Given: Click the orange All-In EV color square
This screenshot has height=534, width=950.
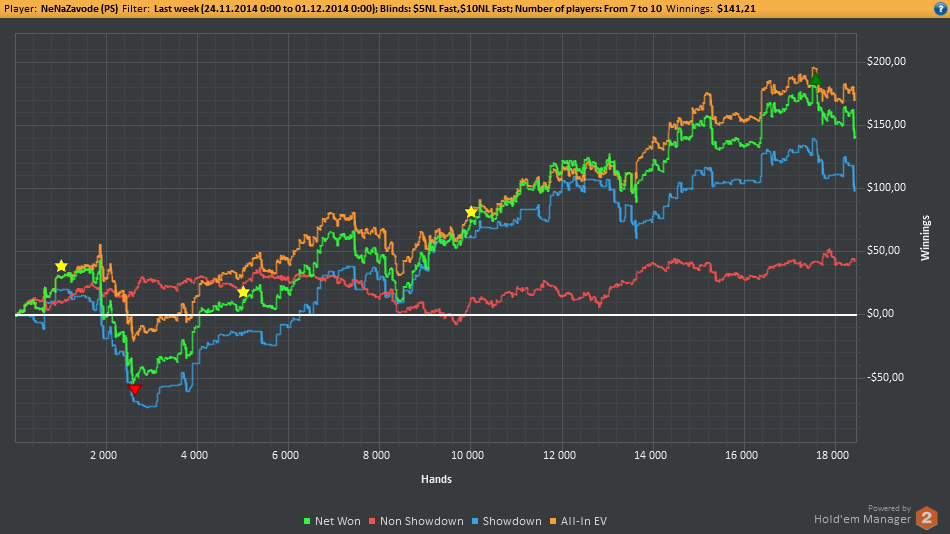Looking at the screenshot, I should click(x=554, y=521).
